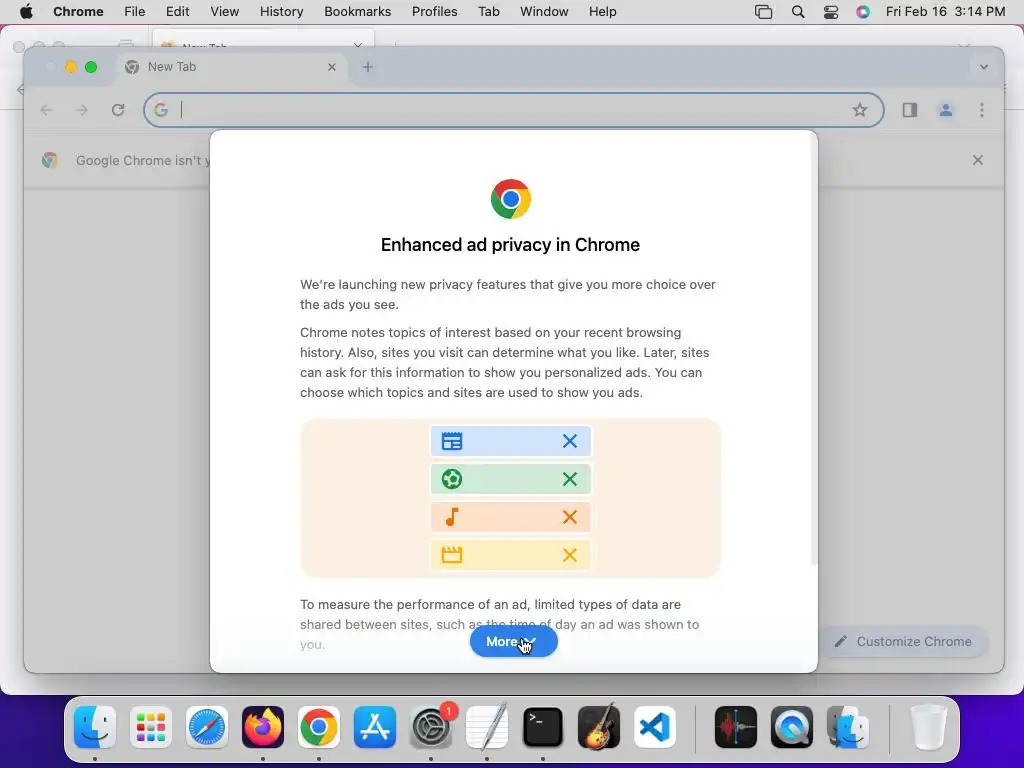Click the More button in the privacy dialog

513,641
